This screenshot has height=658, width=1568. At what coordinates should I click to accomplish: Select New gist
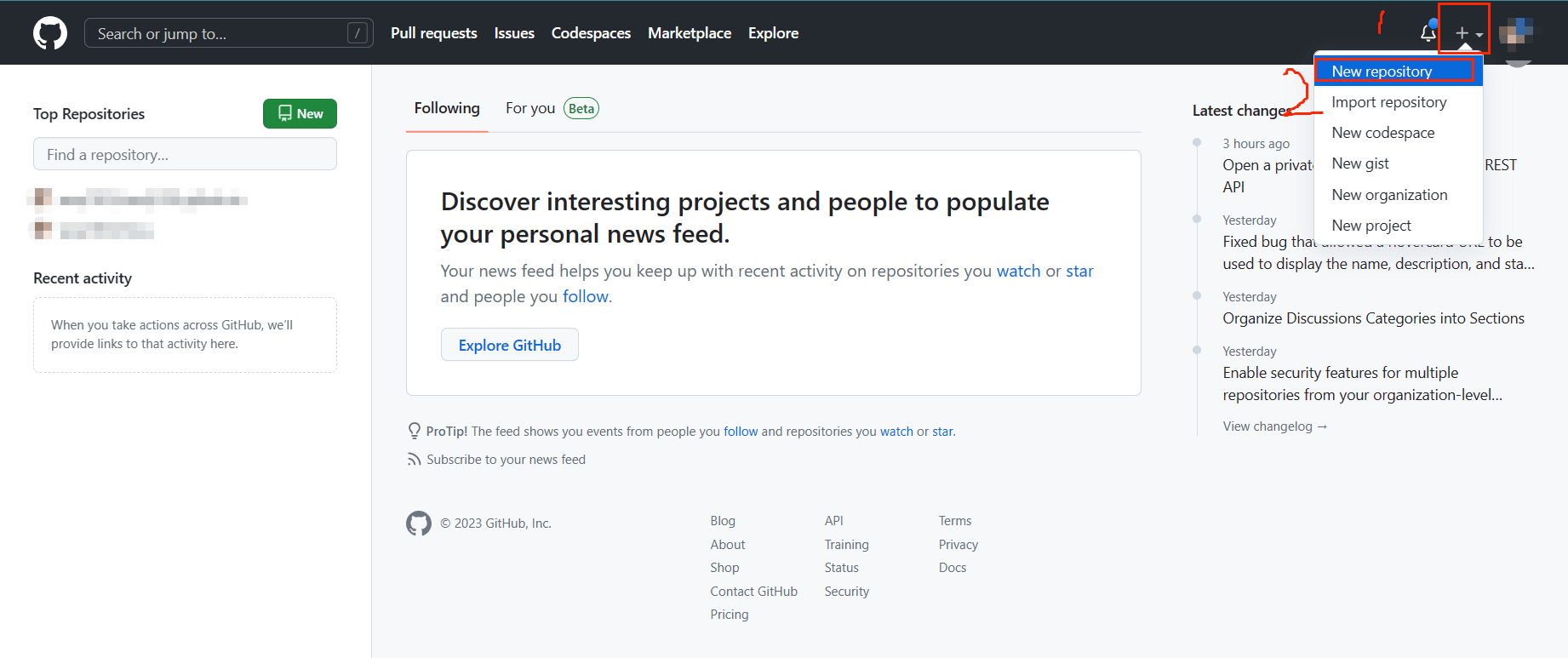click(1398, 163)
